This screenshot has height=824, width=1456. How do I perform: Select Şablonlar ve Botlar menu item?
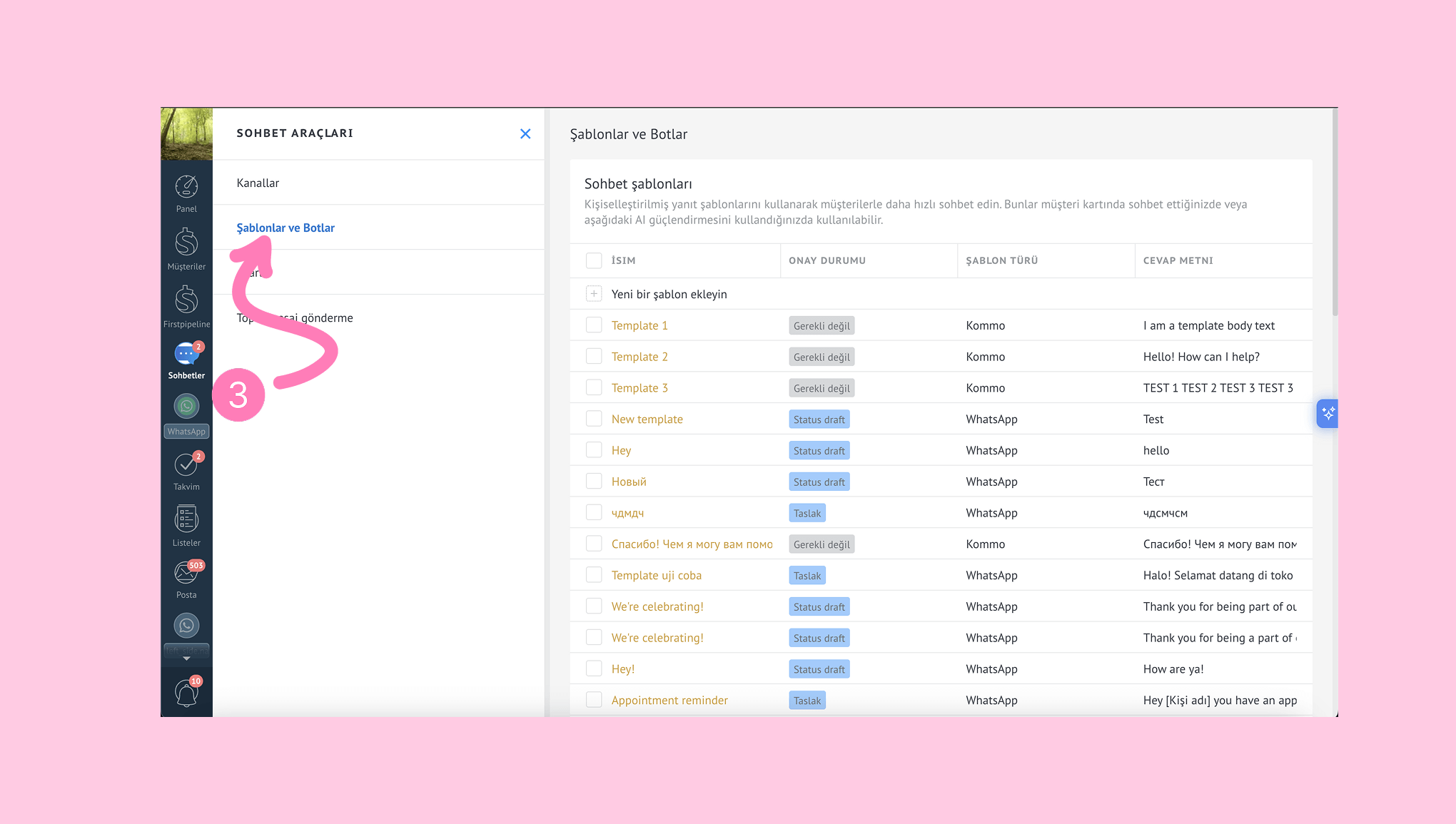(x=285, y=228)
